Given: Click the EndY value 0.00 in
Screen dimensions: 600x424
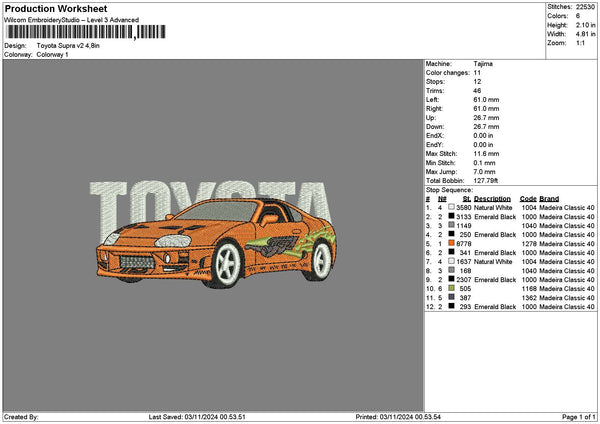Looking at the screenshot, I should 483,145.
